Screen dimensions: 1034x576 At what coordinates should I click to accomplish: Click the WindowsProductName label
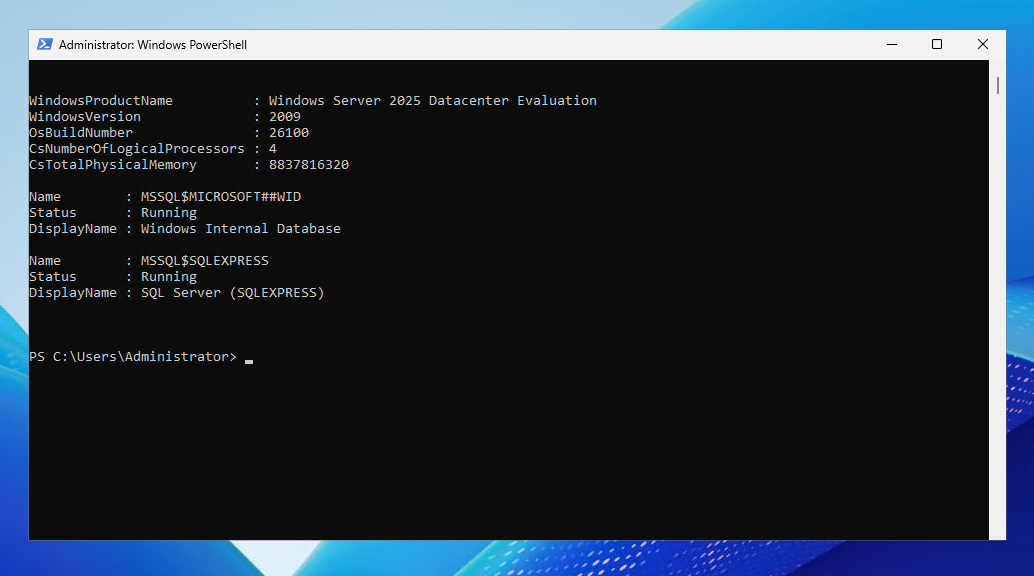(101, 100)
